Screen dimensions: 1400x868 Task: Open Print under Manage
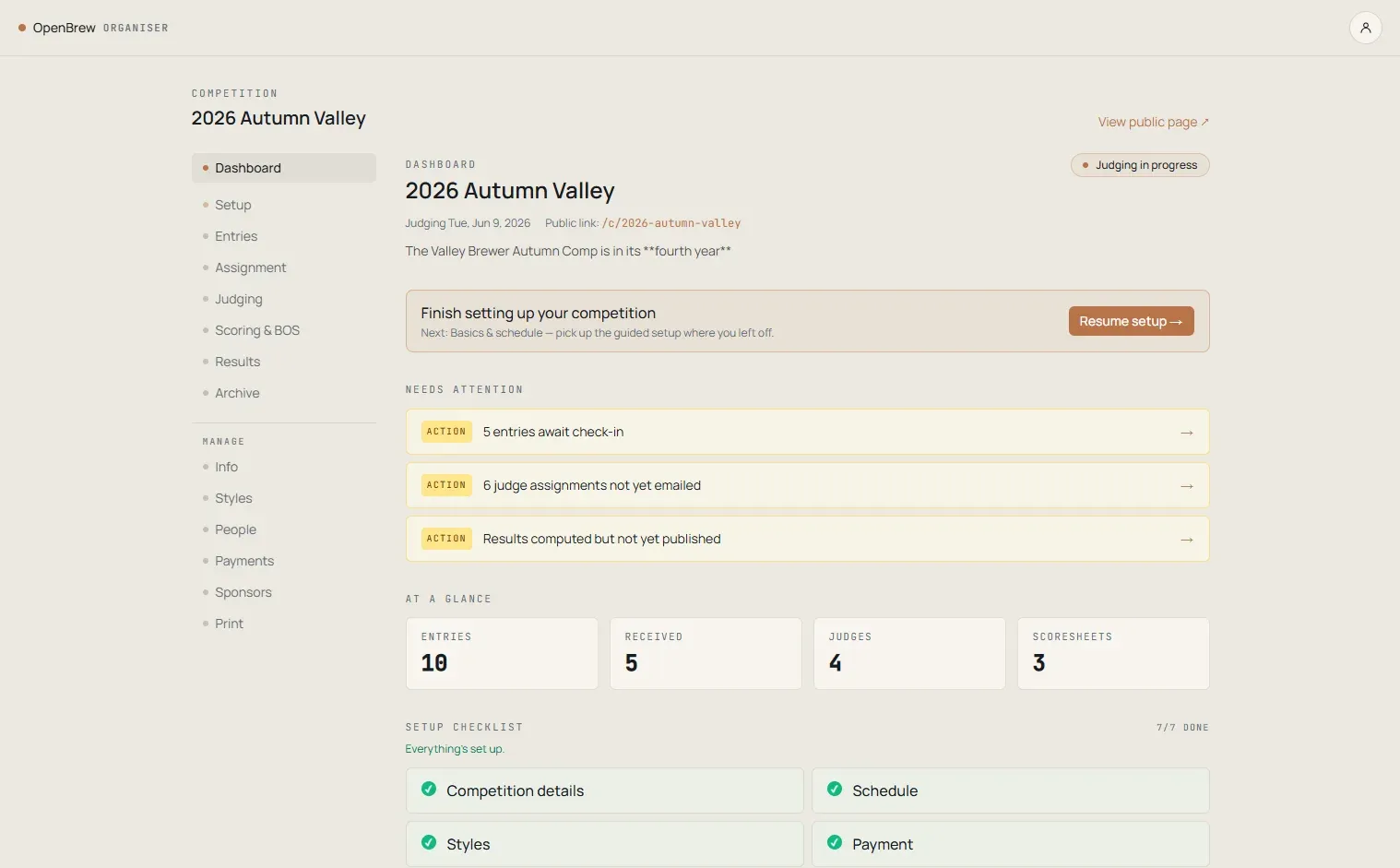[284, 624]
